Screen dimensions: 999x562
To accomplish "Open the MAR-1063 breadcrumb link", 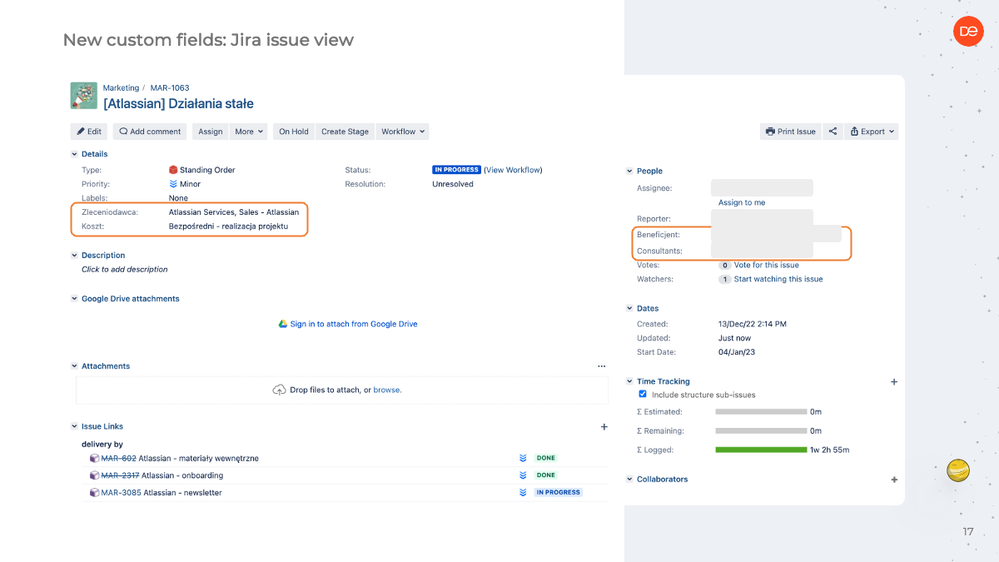I will [x=169, y=88].
